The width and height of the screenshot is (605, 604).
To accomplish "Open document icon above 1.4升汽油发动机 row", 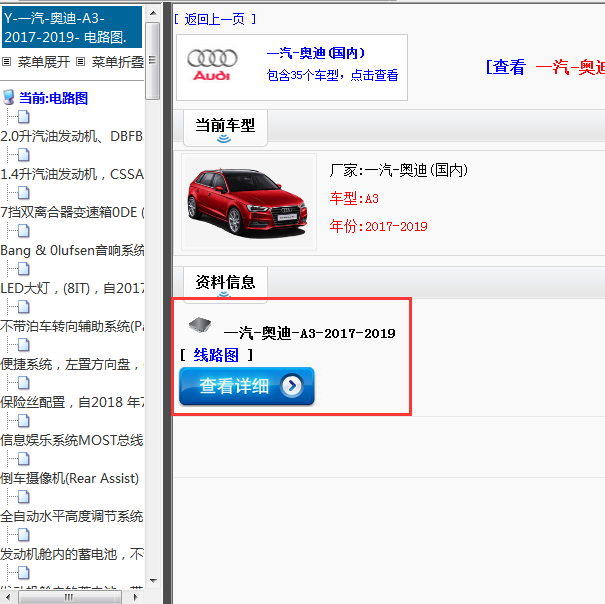I will [24, 155].
